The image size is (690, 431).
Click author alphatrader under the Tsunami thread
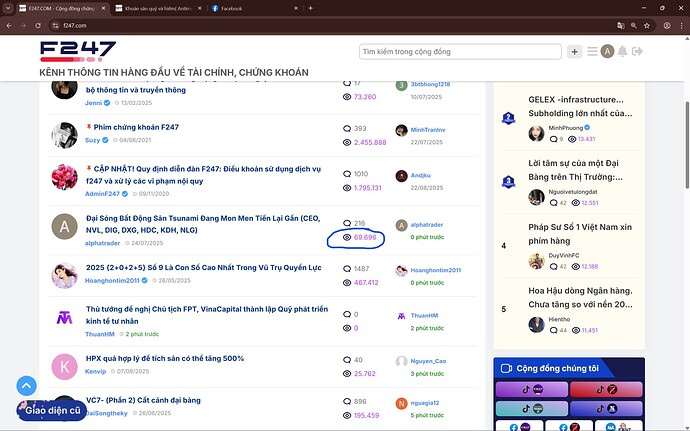[x=102, y=243]
